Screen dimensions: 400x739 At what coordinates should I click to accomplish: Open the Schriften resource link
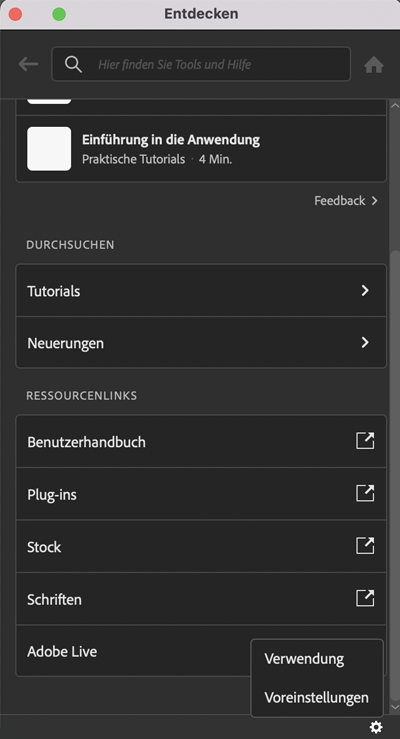[201, 599]
